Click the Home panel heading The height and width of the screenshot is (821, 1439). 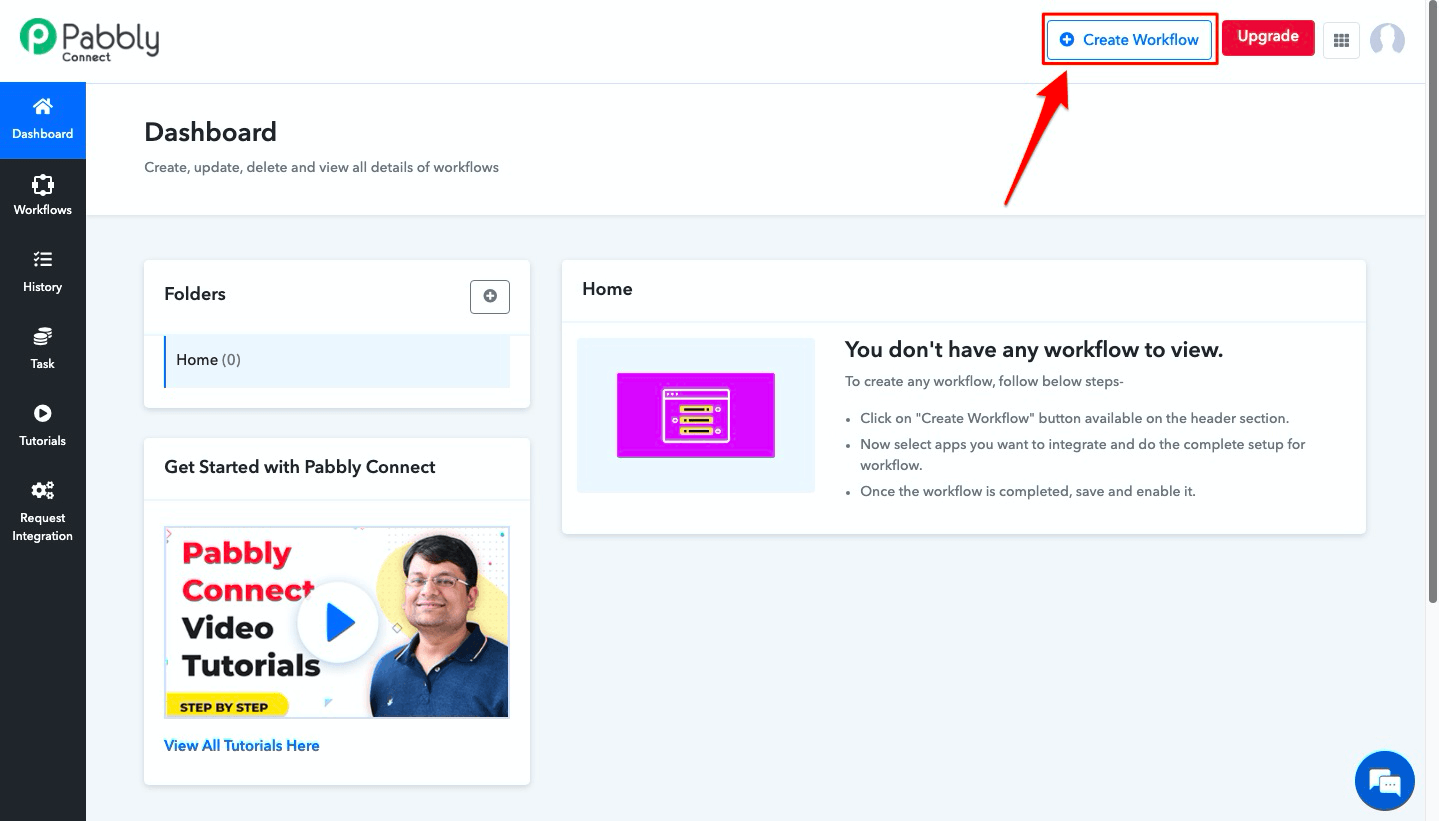pos(607,289)
